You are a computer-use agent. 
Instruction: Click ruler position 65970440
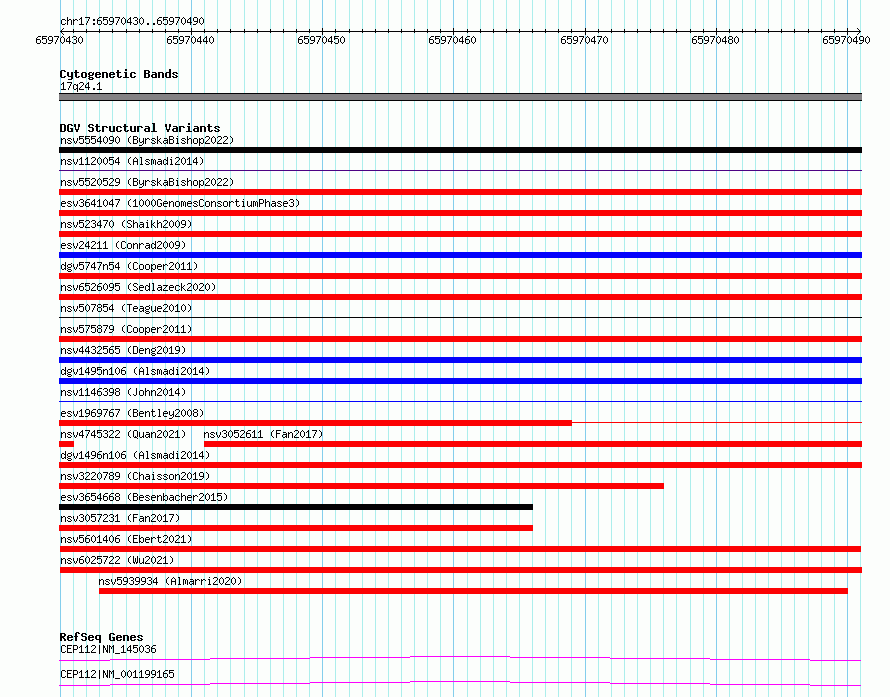click(x=190, y=40)
